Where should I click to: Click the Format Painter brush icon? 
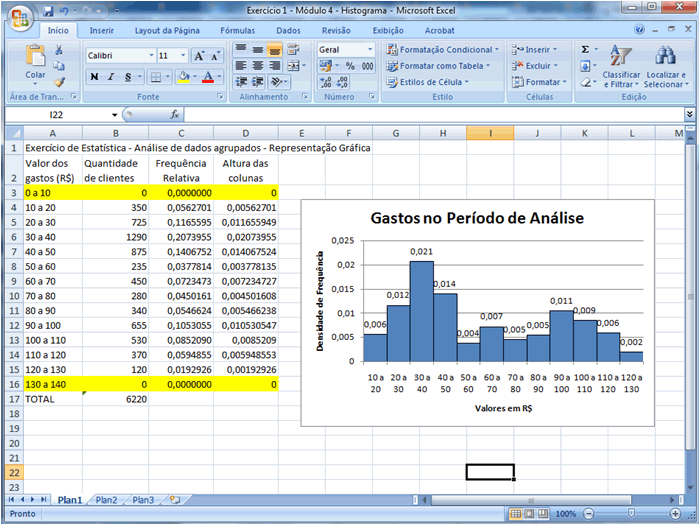point(59,81)
